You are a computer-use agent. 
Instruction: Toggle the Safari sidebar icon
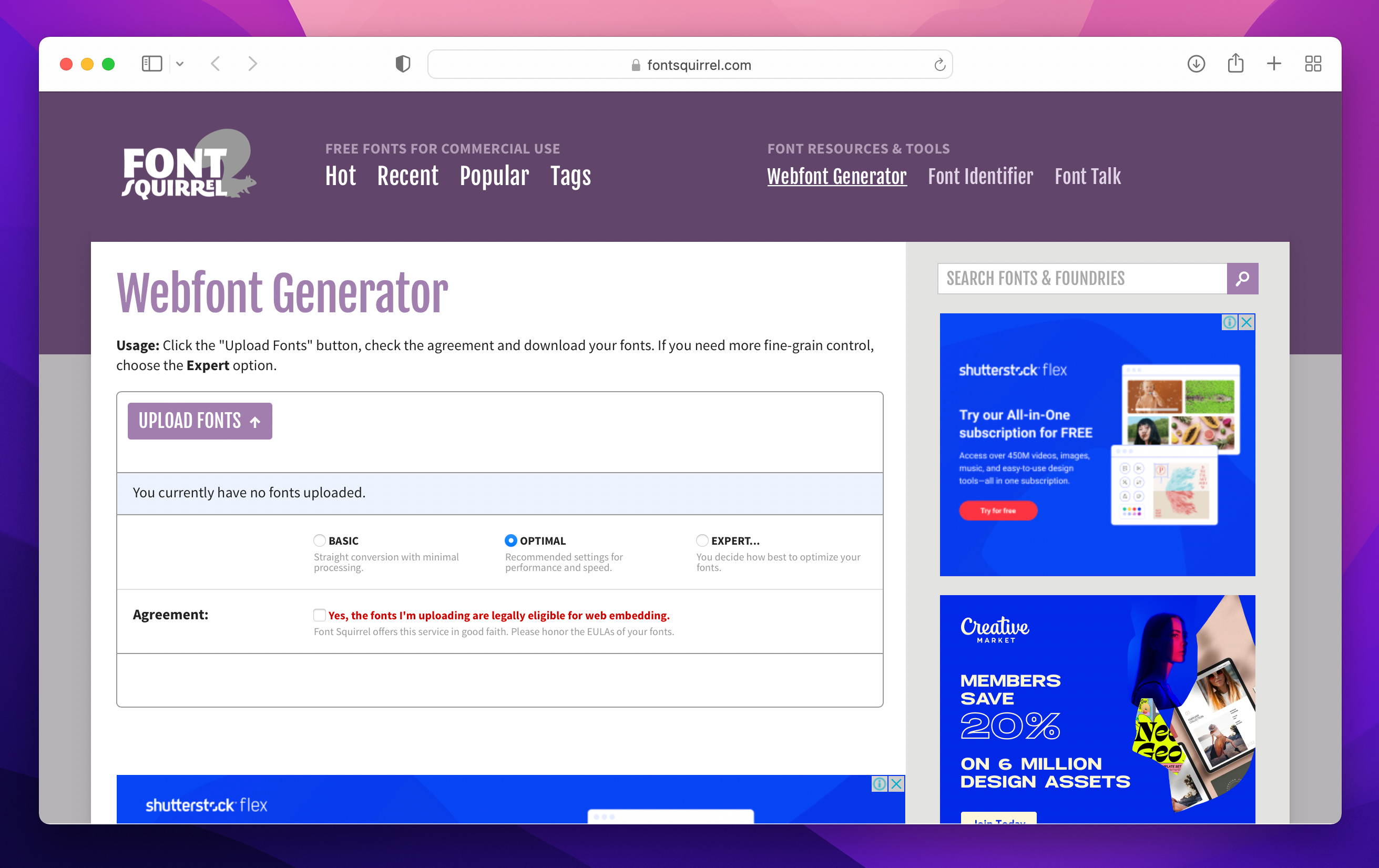[x=152, y=64]
